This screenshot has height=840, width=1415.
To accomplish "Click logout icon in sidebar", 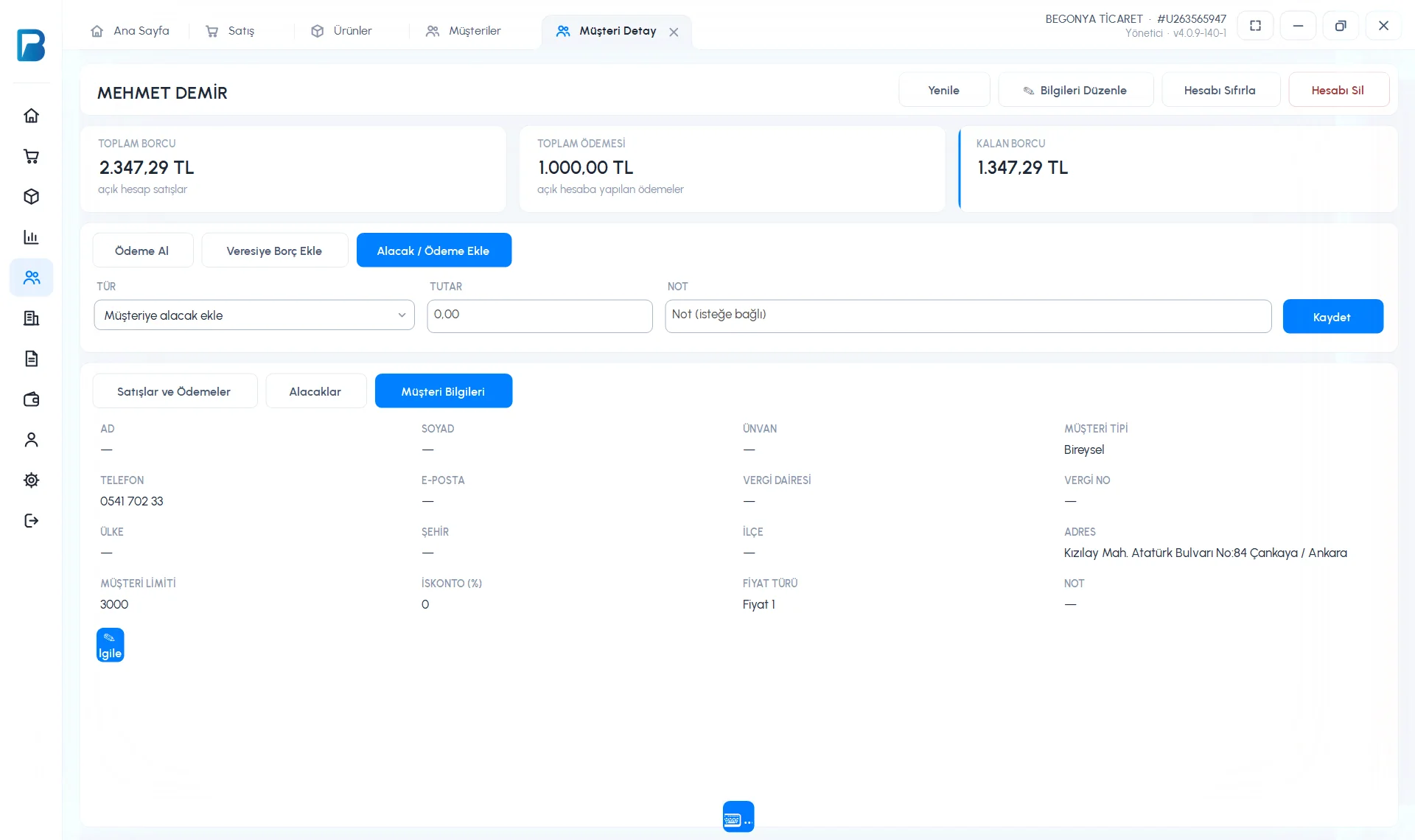I will [31, 521].
